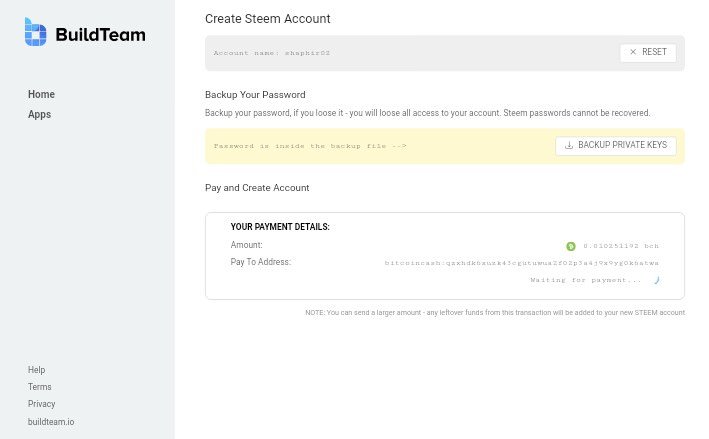
Task: Click the BACKUP PRIVATE KEYS button
Action: coord(616,146)
